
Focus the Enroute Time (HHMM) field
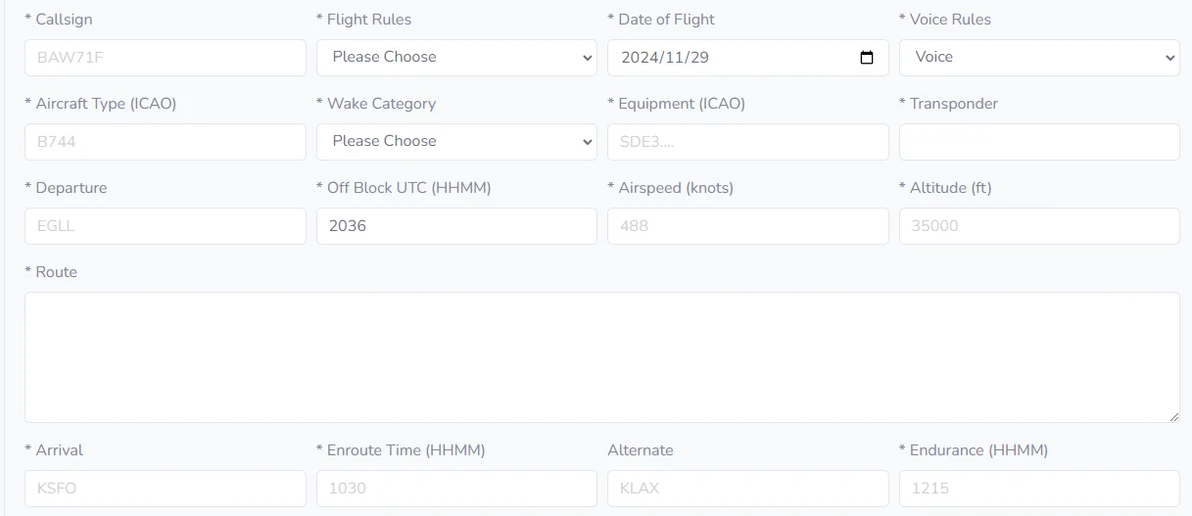[456, 488]
